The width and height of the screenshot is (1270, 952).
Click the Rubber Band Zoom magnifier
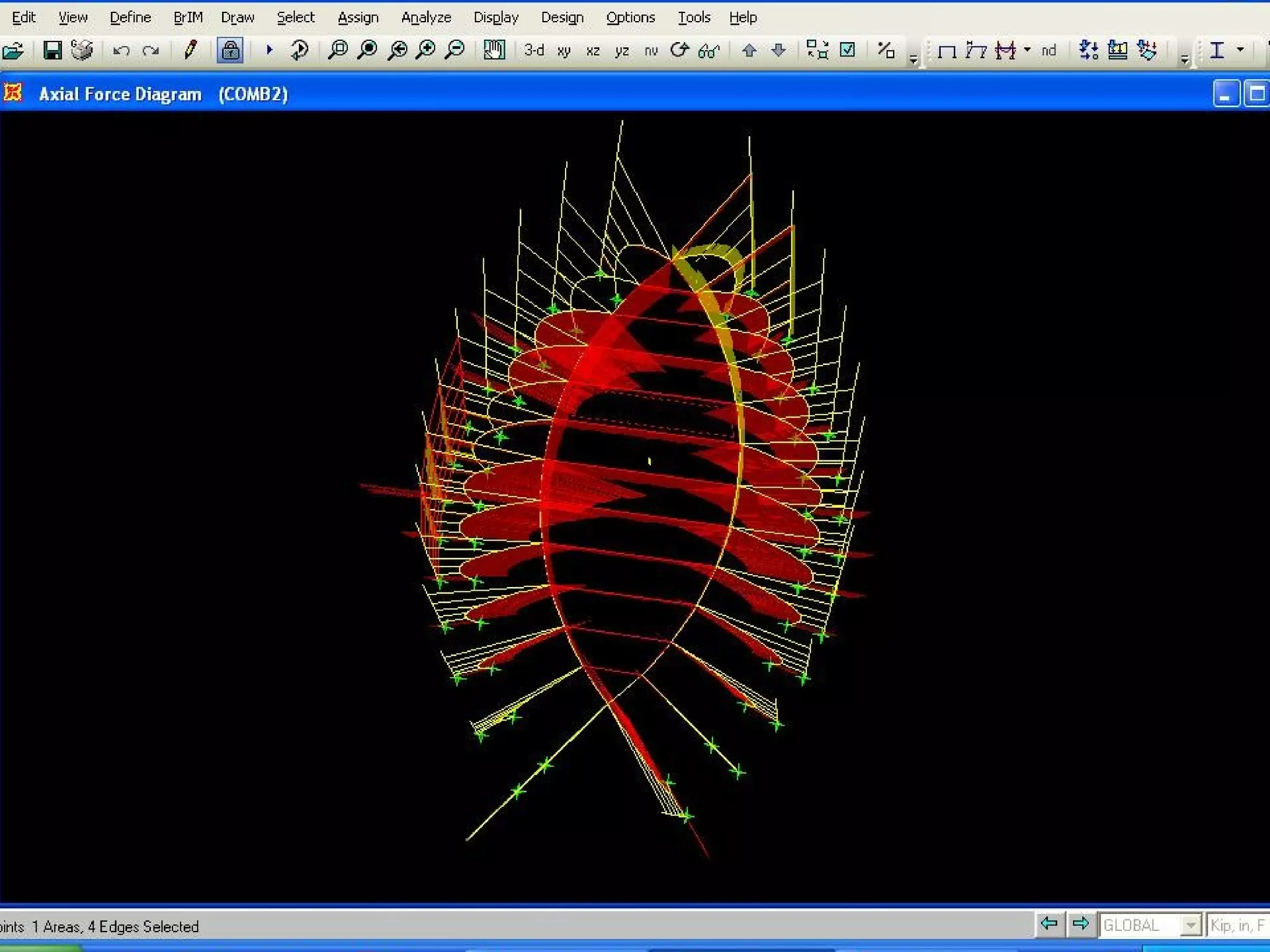(337, 50)
